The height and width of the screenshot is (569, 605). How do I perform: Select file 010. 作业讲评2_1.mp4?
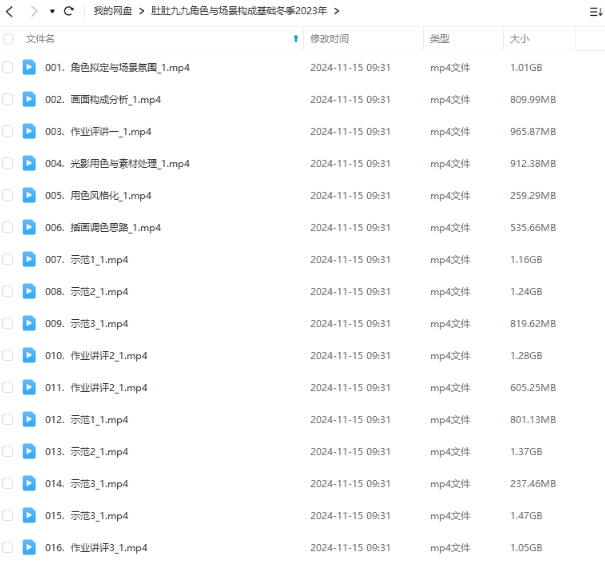click(96, 356)
